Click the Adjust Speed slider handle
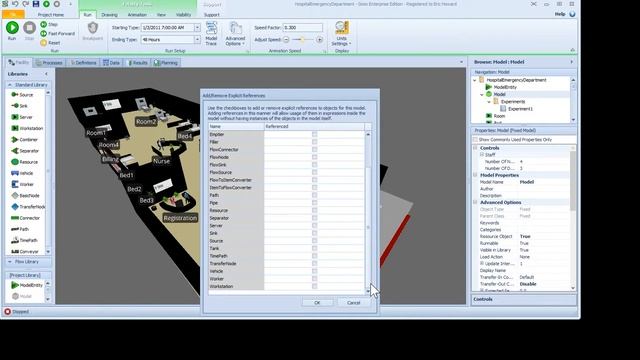The image size is (640, 360). point(302,40)
